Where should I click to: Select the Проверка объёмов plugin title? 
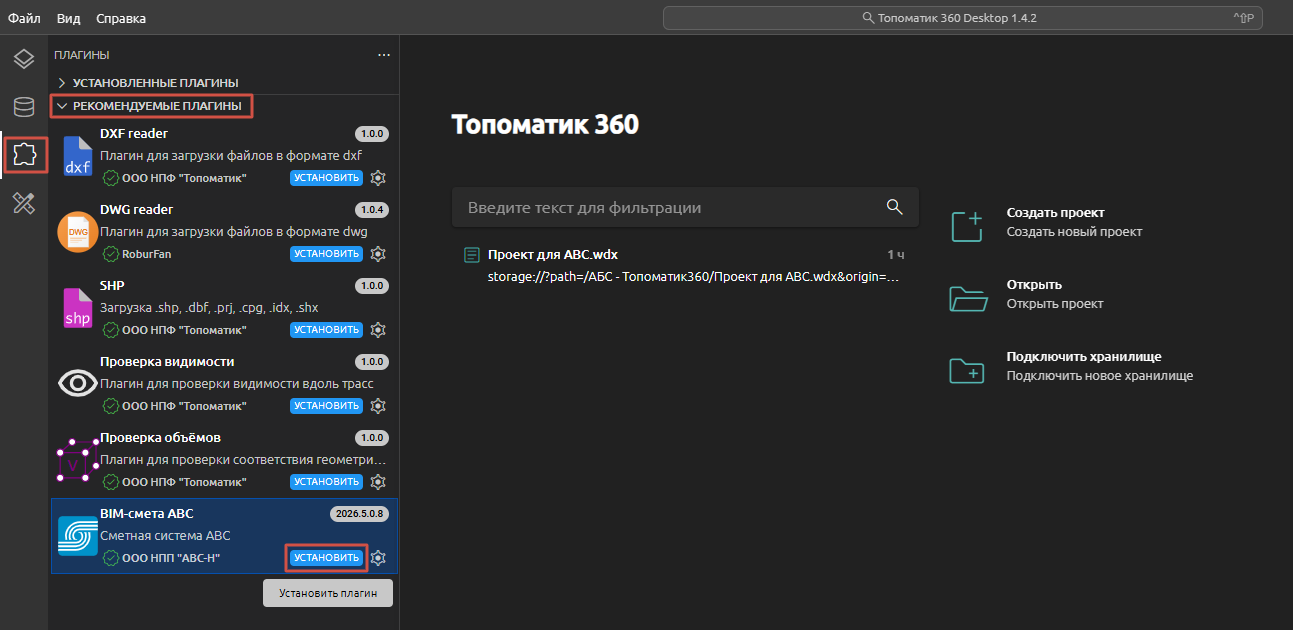coord(161,438)
